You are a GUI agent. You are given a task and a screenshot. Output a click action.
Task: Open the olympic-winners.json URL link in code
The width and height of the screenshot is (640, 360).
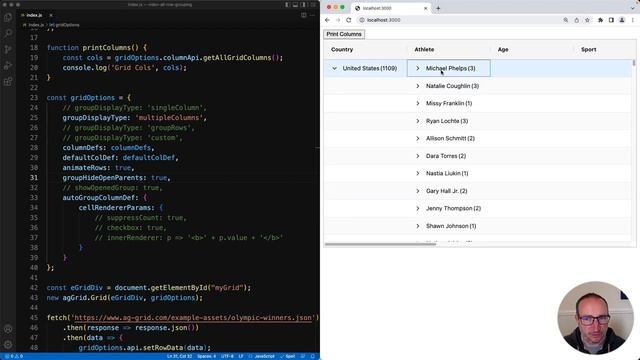[193, 318]
